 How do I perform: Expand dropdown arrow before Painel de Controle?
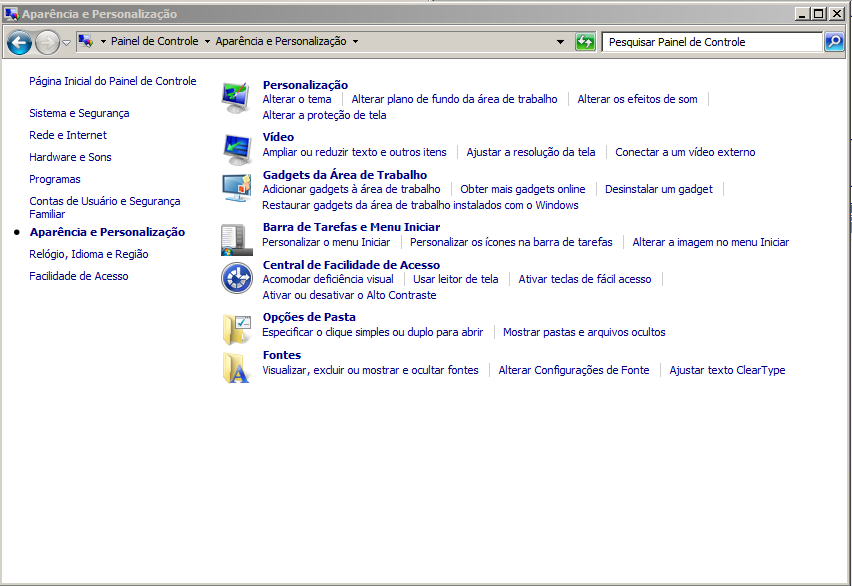click(x=103, y=41)
